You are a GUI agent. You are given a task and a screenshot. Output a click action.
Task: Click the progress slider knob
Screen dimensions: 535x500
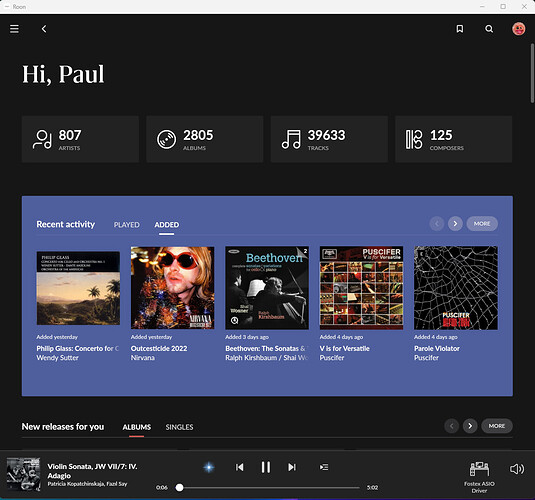(179, 488)
